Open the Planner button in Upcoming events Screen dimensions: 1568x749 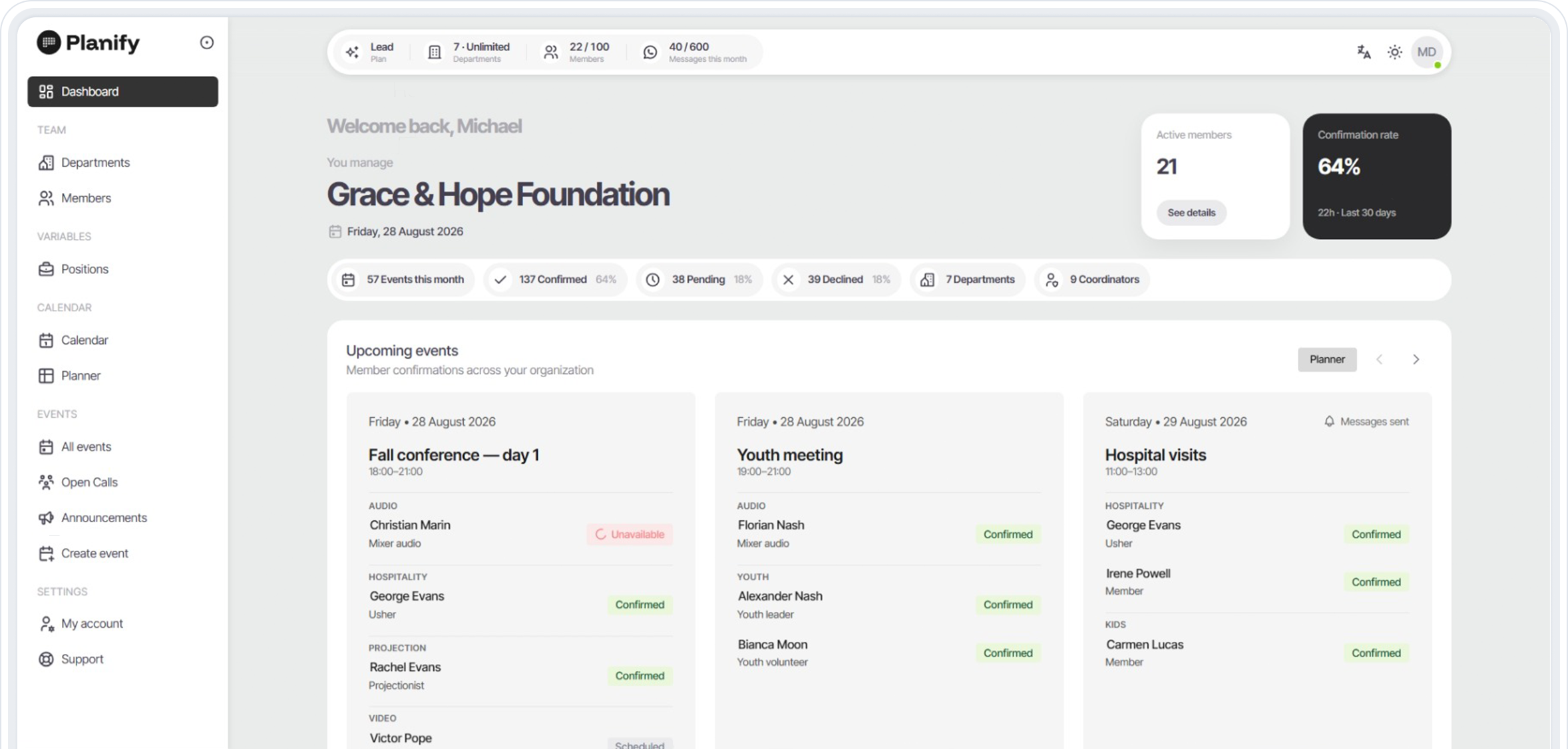[1327, 359]
